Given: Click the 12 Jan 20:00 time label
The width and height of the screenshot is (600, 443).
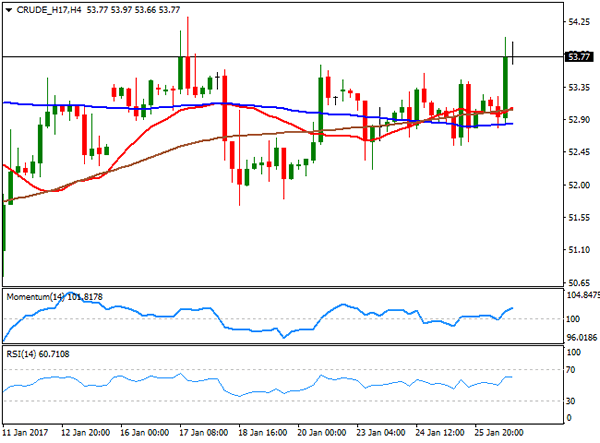Looking at the screenshot, I should (x=86, y=433).
